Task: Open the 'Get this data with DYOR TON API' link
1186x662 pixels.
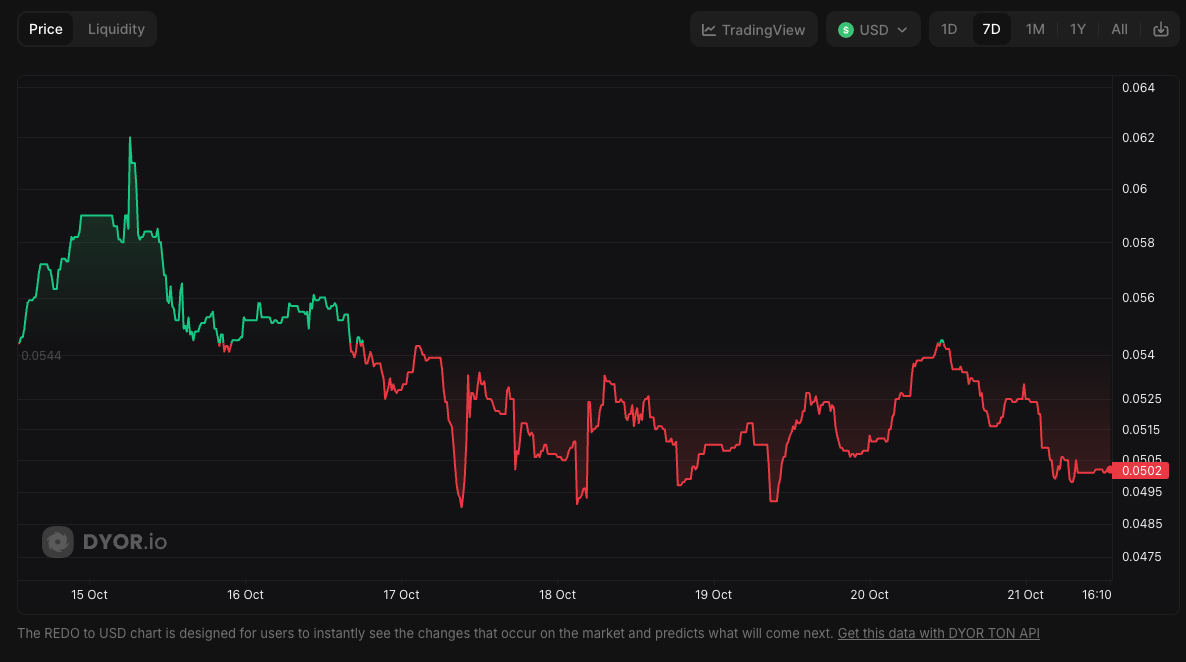Action: point(939,633)
